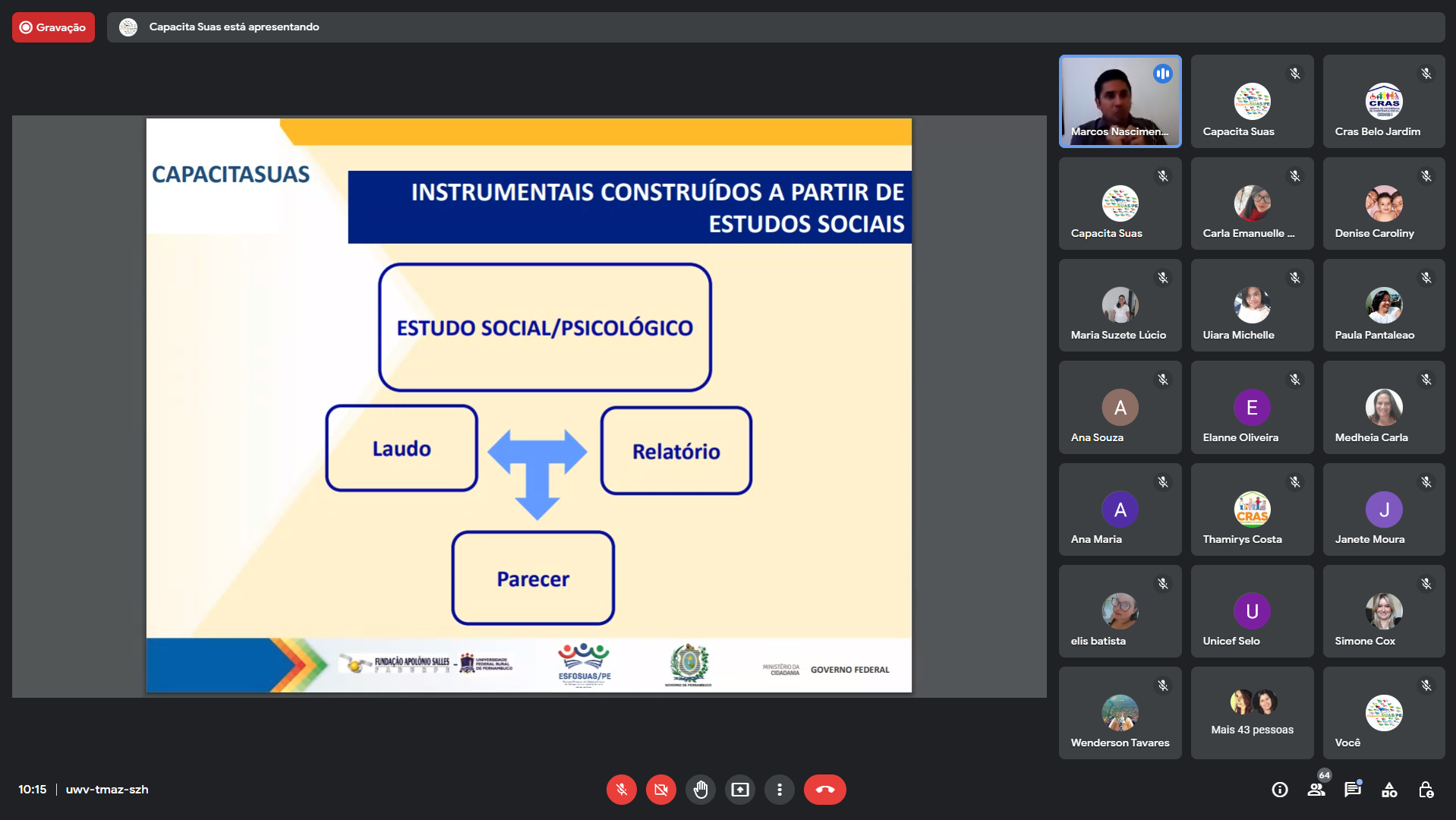Click the speaking indicator on Marcos's tile
This screenshot has height=820, width=1456.
(x=1162, y=74)
